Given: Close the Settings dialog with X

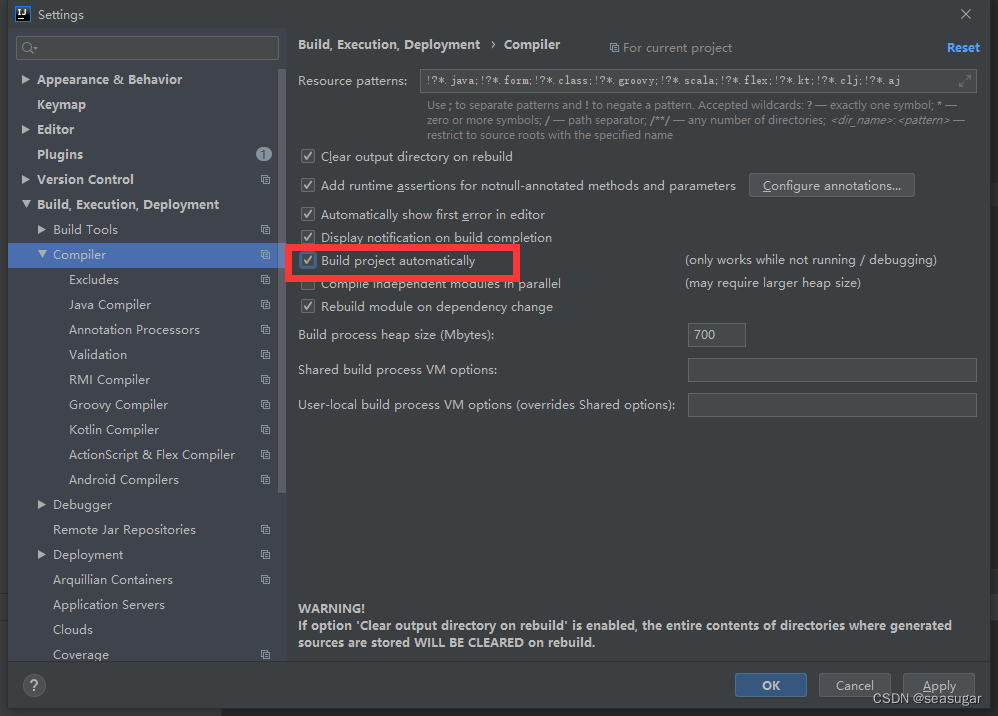Looking at the screenshot, I should coord(966,14).
